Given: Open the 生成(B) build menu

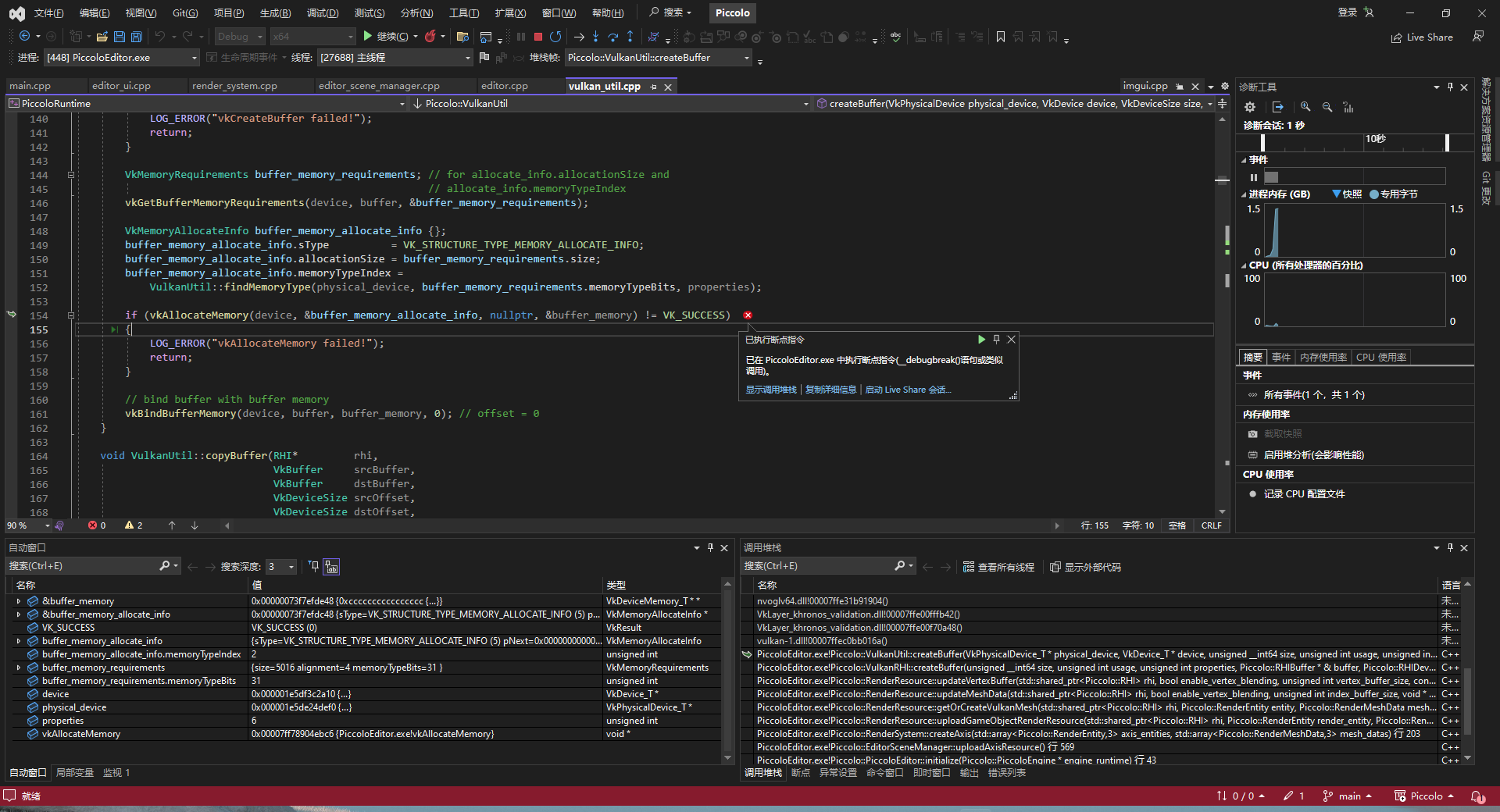Looking at the screenshot, I should pyautogui.click(x=275, y=12).
